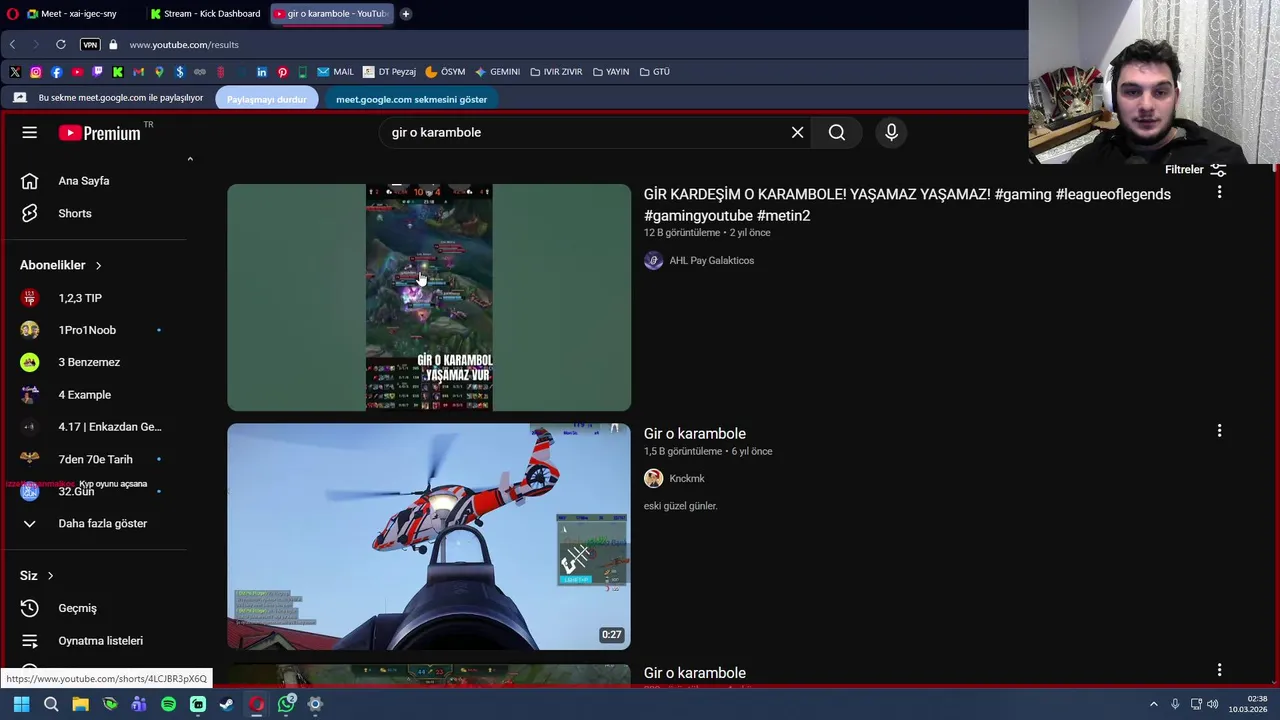Open the Pinterest bookmark
The height and width of the screenshot is (720, 1280).
pos(282,72)
